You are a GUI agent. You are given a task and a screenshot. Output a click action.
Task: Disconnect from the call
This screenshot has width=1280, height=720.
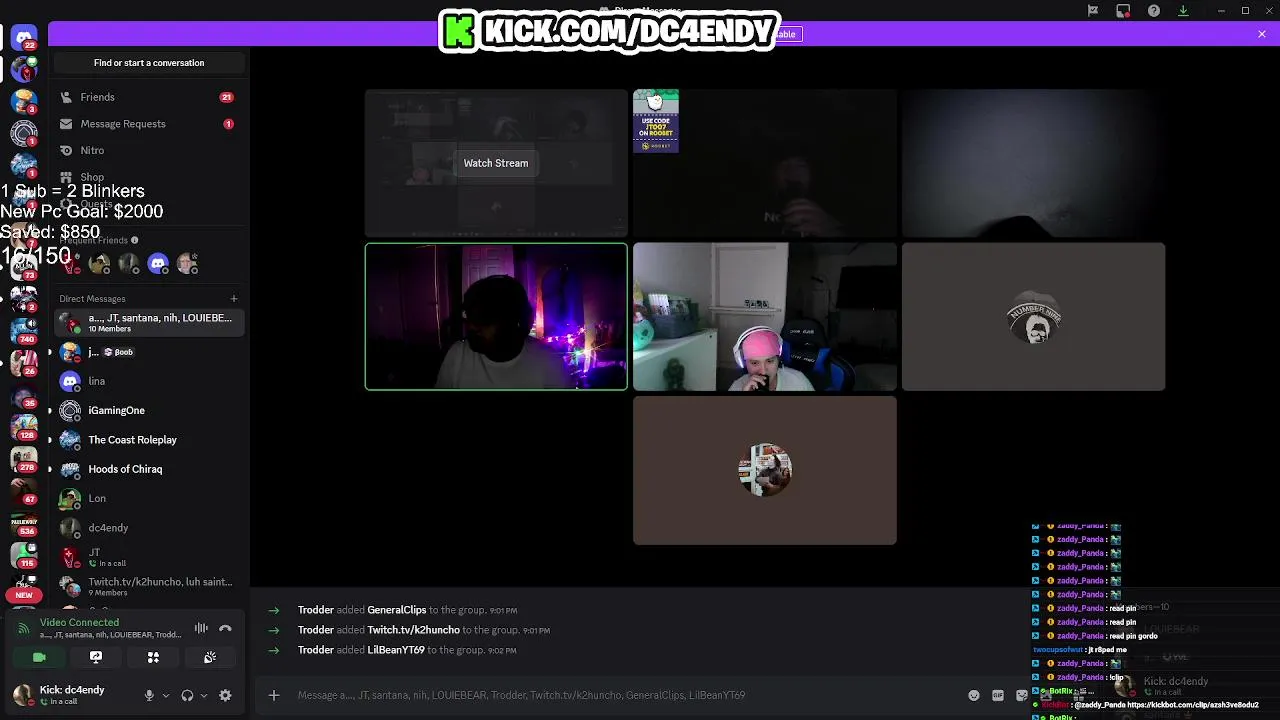click(225, 628)
